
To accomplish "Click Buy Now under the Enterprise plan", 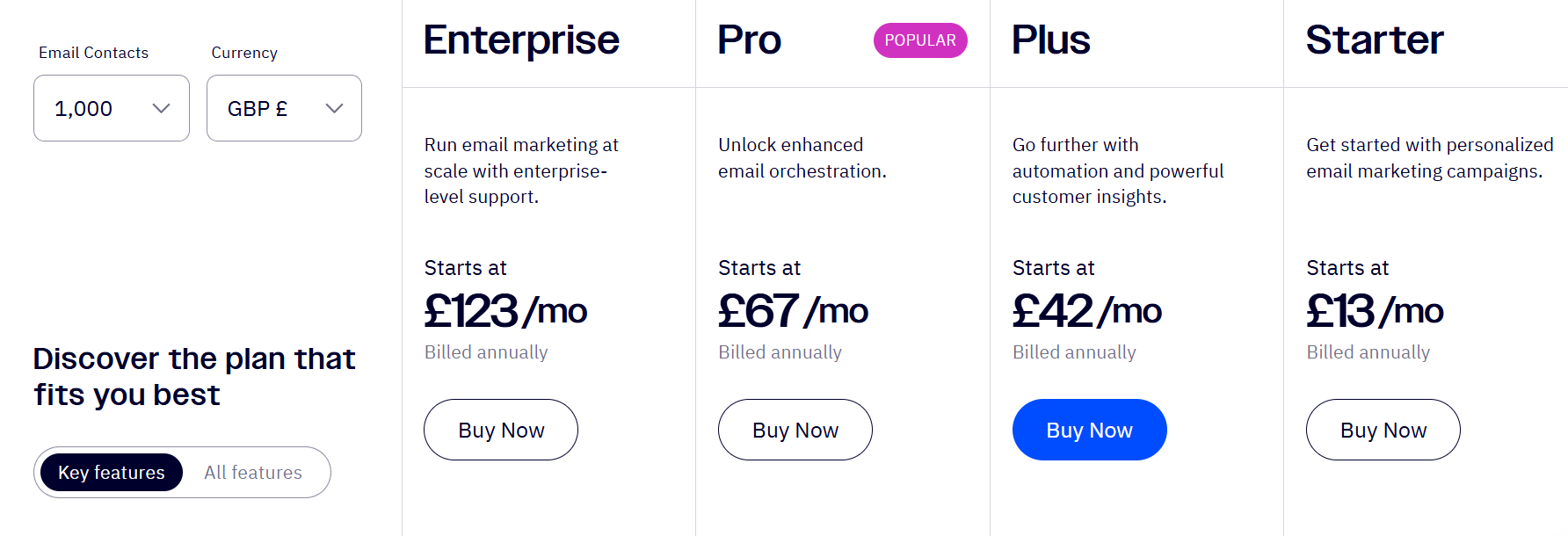I will tap(500, 430).
